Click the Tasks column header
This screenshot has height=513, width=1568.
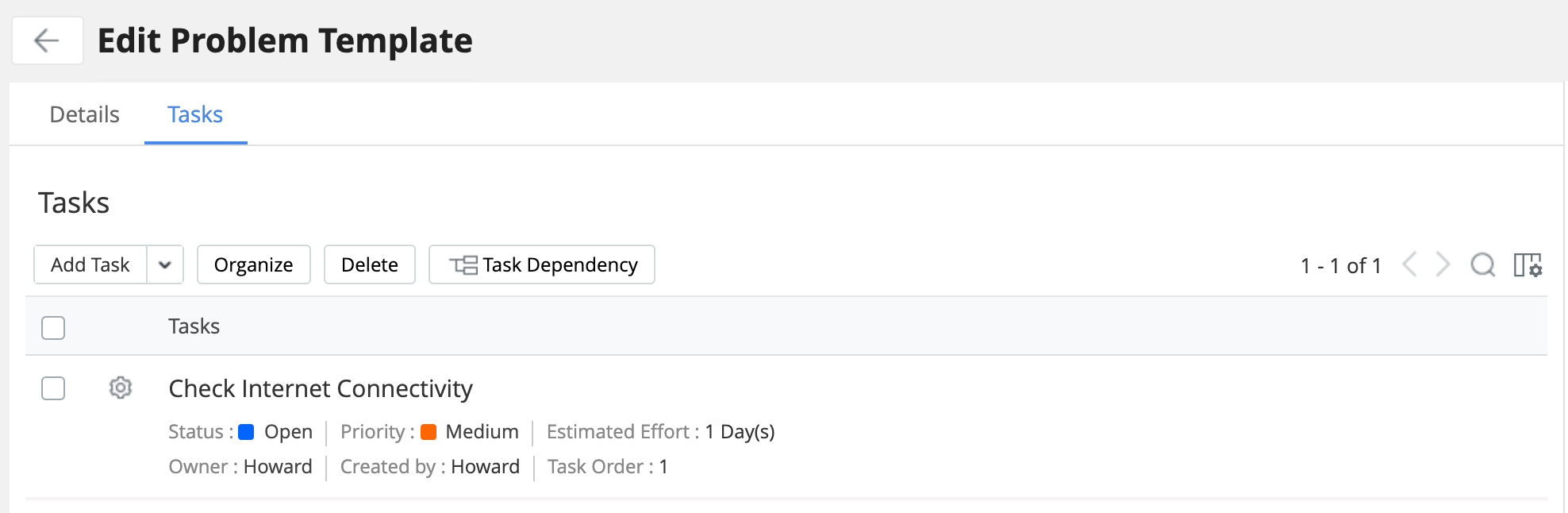(x=194, y=326)
